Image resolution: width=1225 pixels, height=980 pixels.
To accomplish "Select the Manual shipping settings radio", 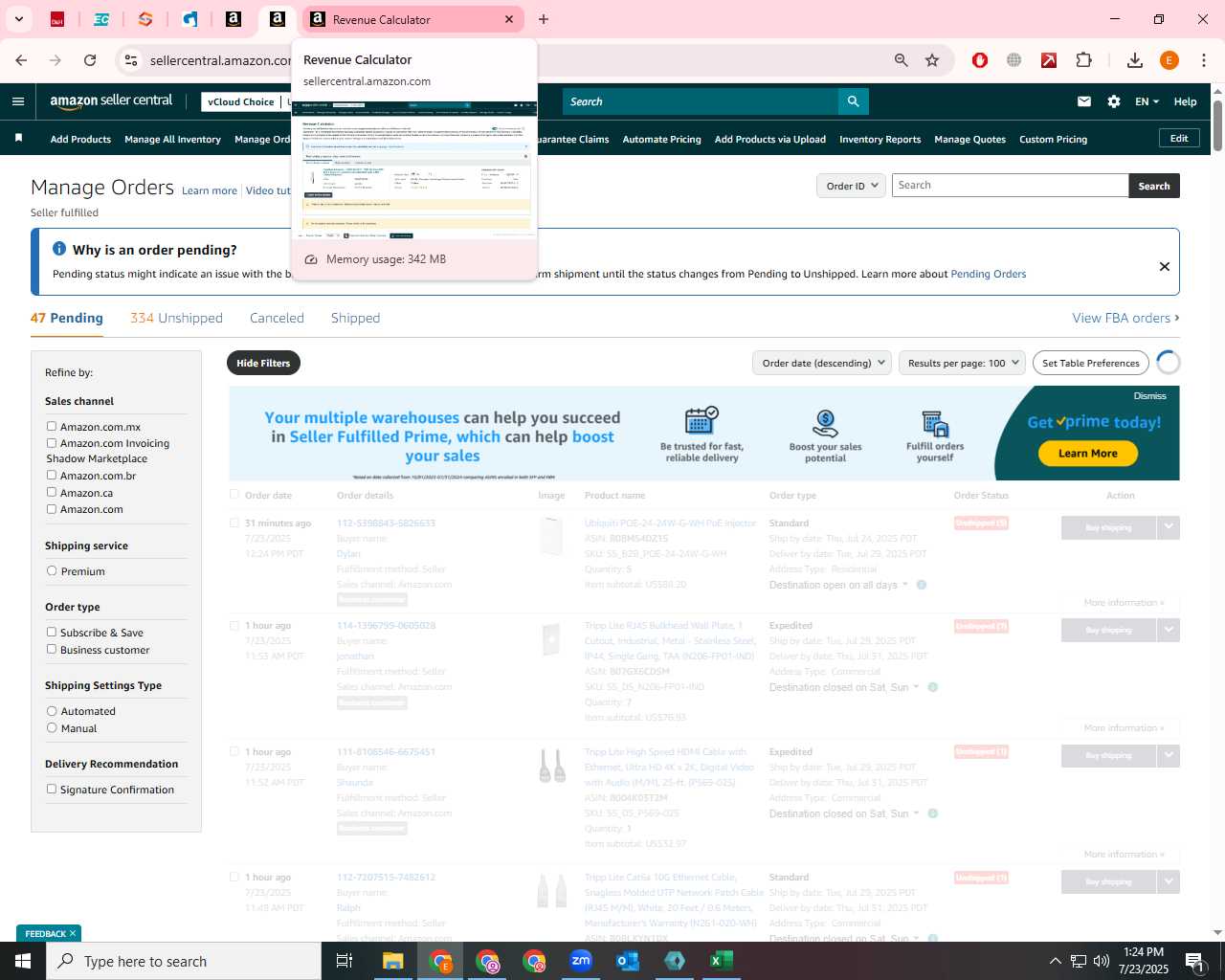I will point(52,728).
